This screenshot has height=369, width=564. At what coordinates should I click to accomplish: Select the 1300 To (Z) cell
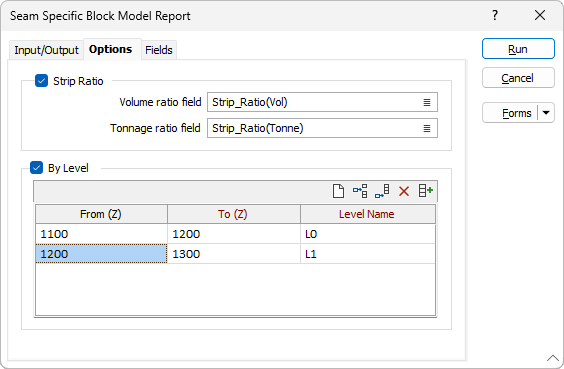click(x=234, y=254)
